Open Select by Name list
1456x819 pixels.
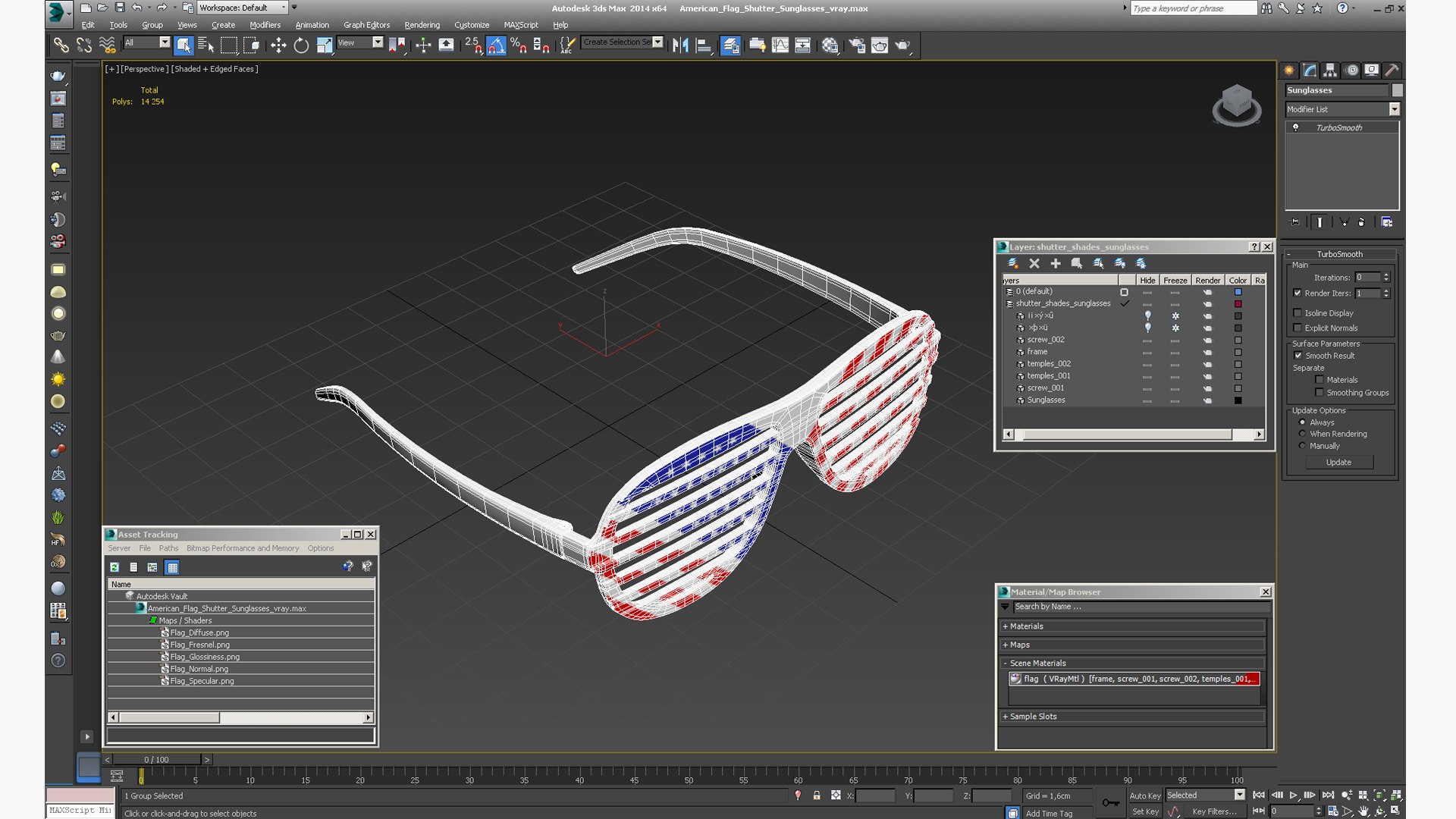[x=206, y=45]
